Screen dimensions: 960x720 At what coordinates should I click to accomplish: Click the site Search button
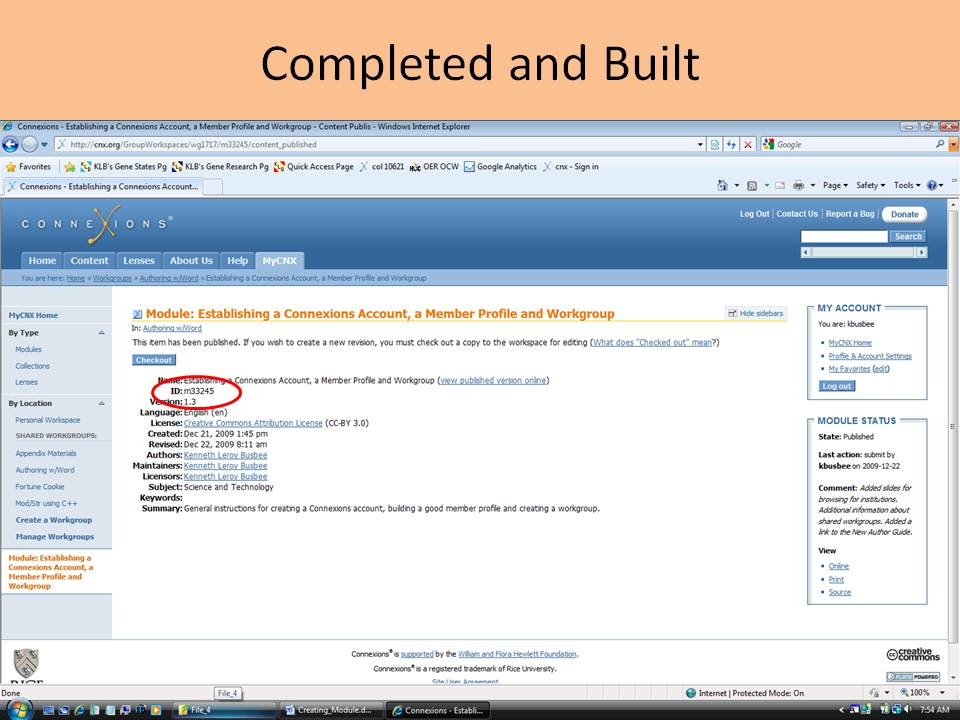click(x=907, y=236)
